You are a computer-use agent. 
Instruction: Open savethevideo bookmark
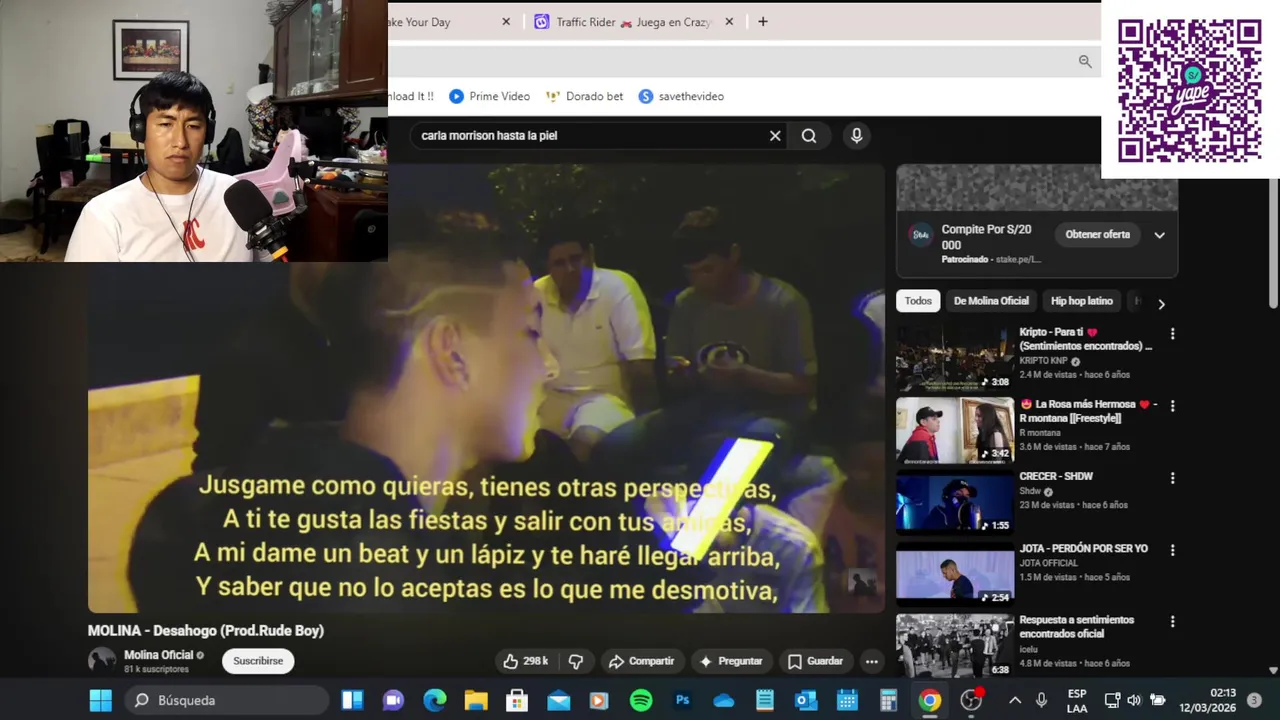tap(681, 96)
